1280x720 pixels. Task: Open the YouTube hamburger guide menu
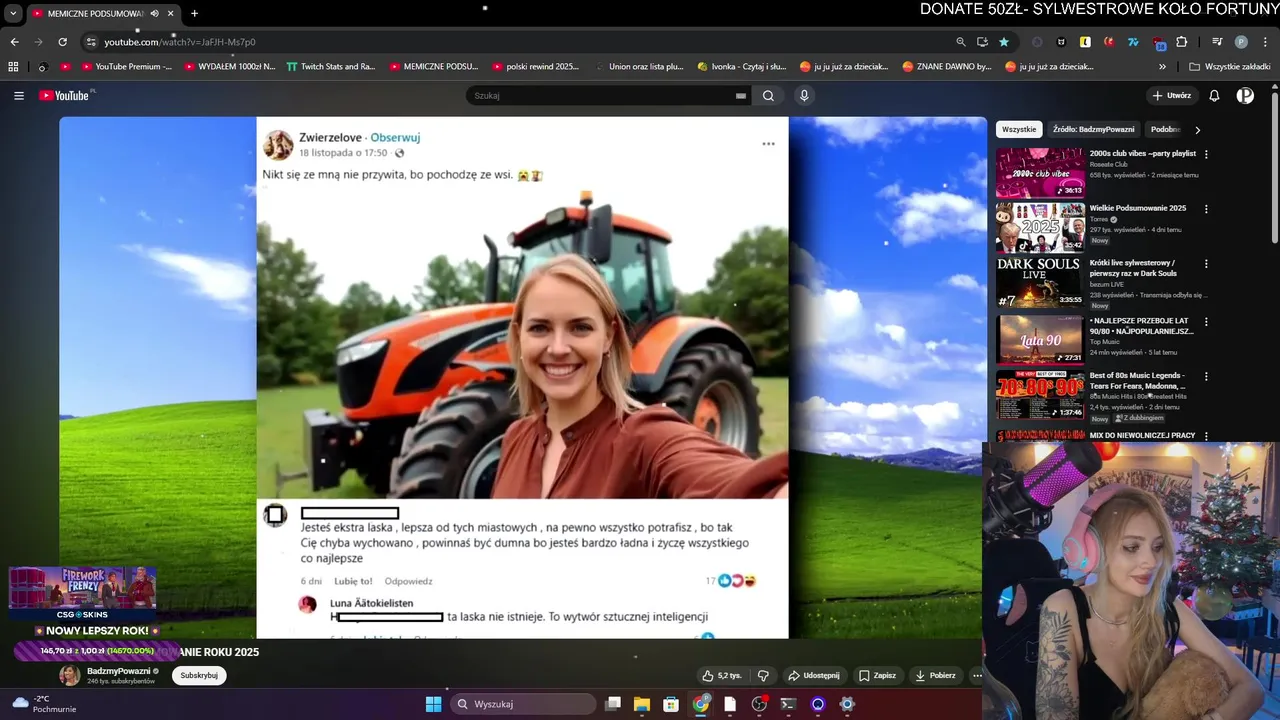18,96
